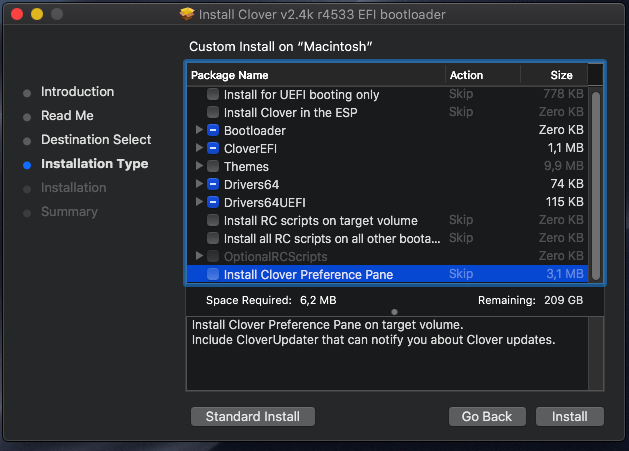This screenshot has height=451, width=629.
Task: Click the Action column header
Action: [x=483, y=75]
